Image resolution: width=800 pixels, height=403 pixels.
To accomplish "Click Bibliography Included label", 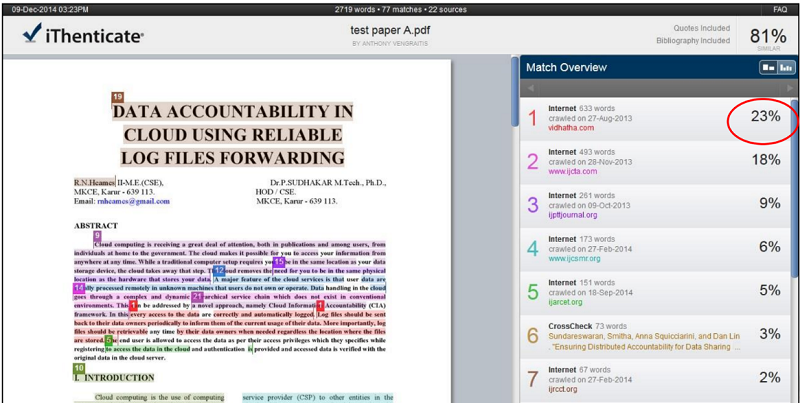I will click(693, 41).
